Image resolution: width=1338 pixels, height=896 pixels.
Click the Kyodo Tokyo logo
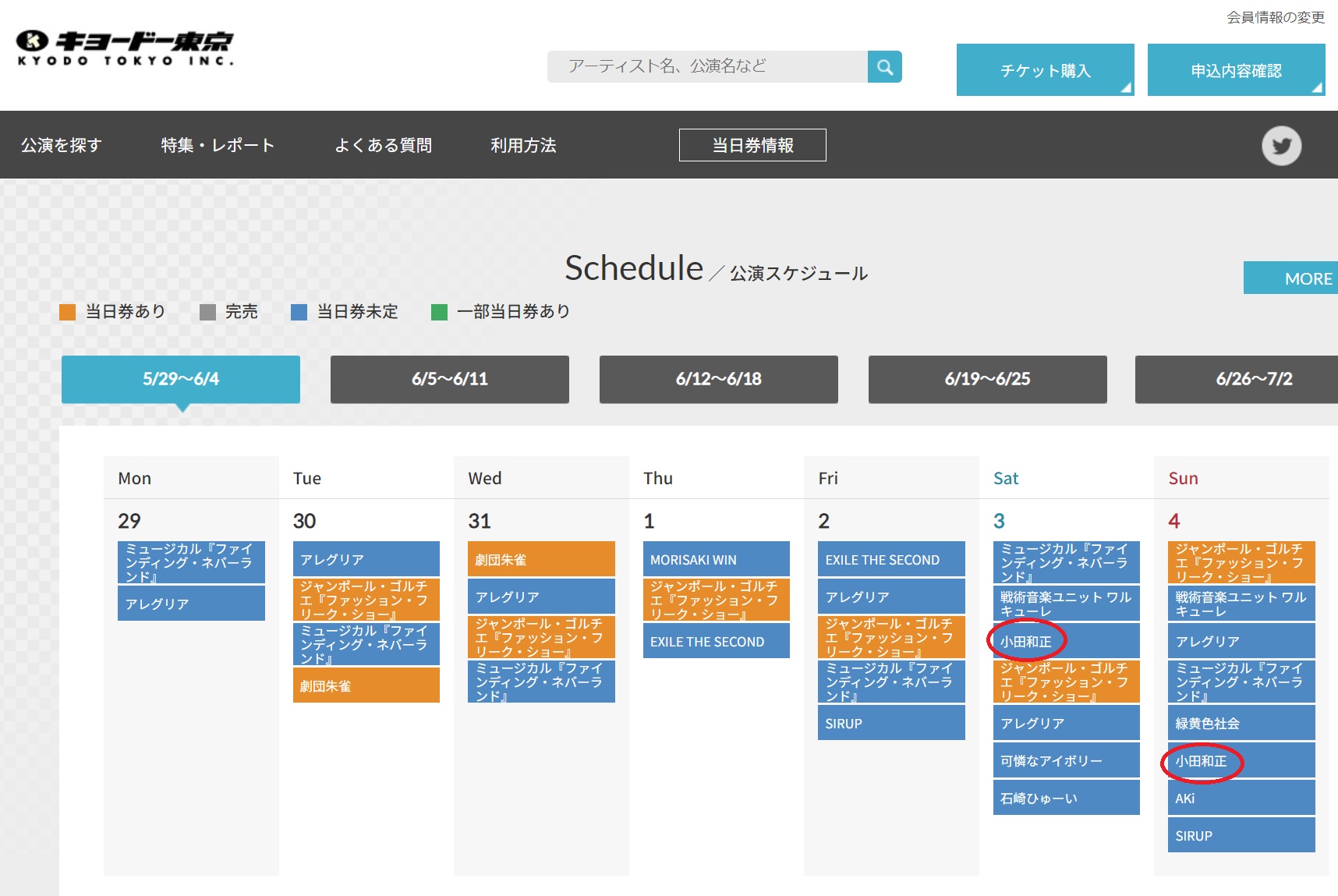[125, 48]
